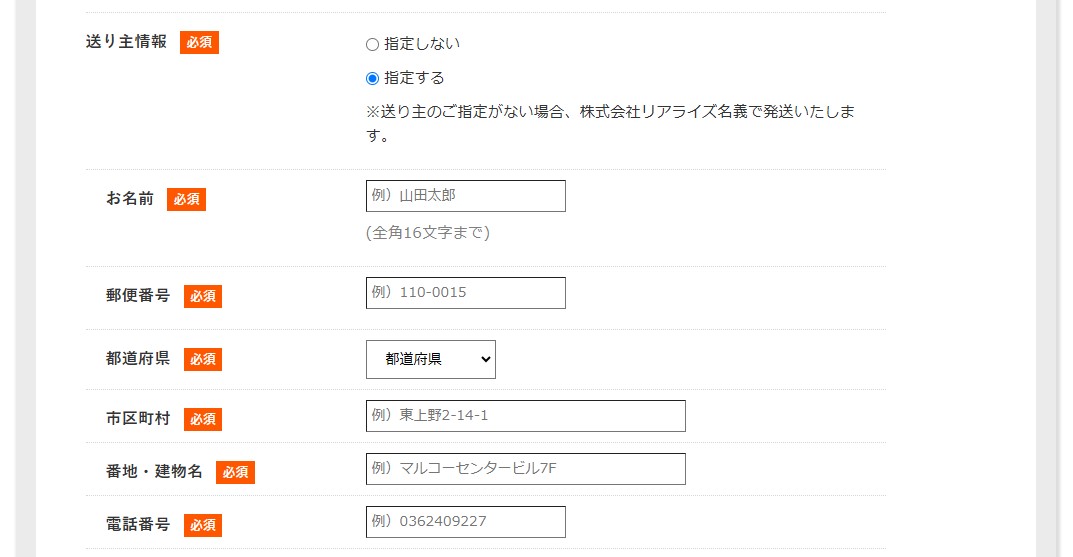Click the 送り主情報 section label
The height and width of the screenshot is (557, 1073).
pyautogui.click(x=127, y=42)
